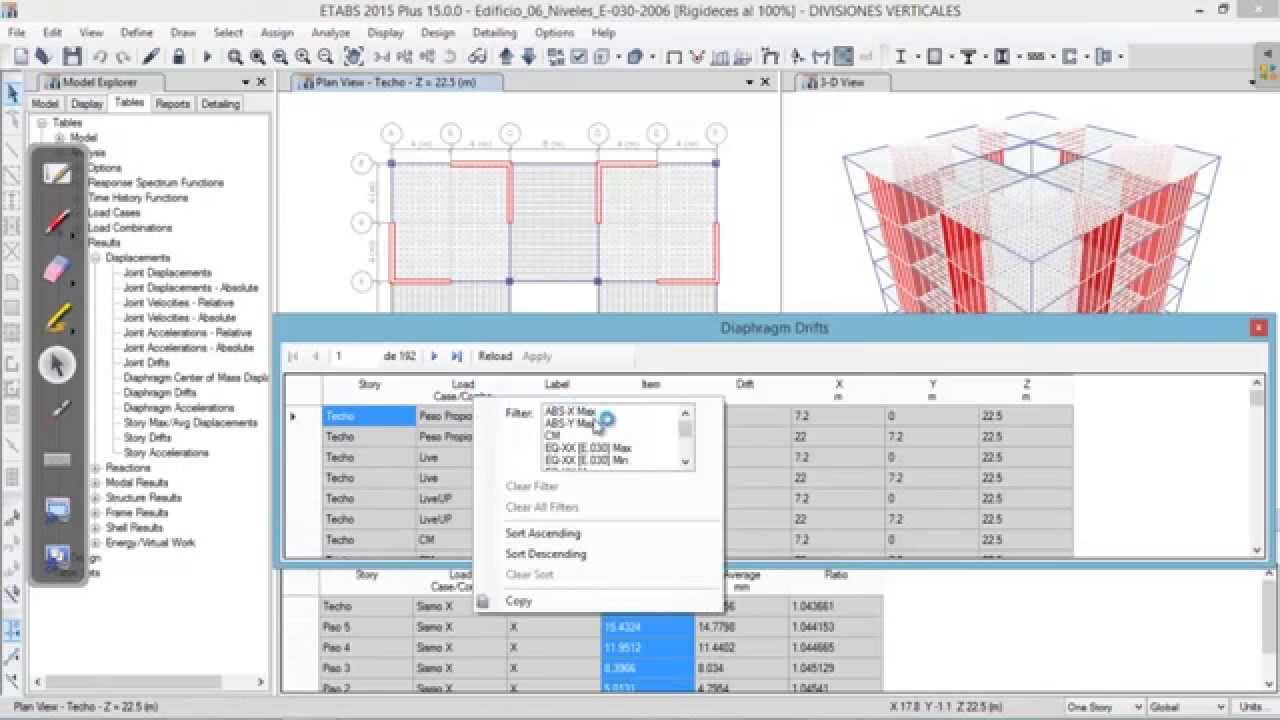
Task: Choose Sort Descending in the context menu
Action: pyautogui.click(x=546, y=554)
